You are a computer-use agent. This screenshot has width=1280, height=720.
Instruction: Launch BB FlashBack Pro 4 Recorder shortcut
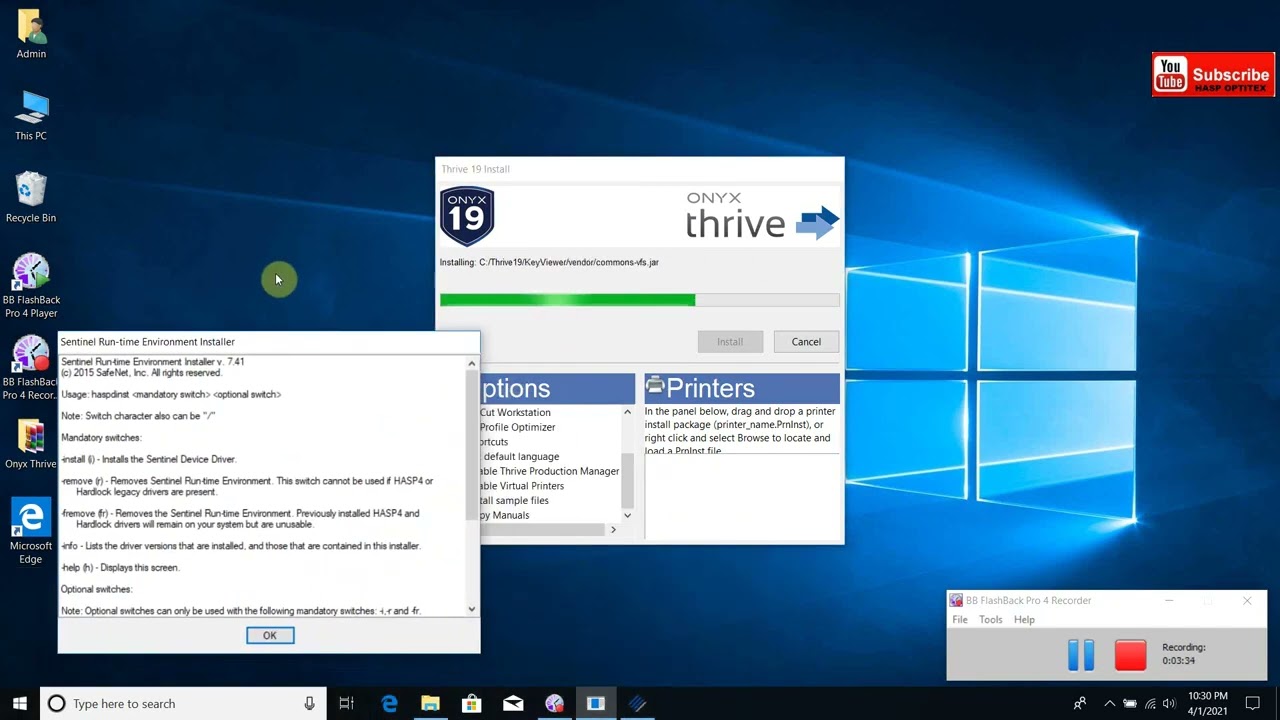31,369
